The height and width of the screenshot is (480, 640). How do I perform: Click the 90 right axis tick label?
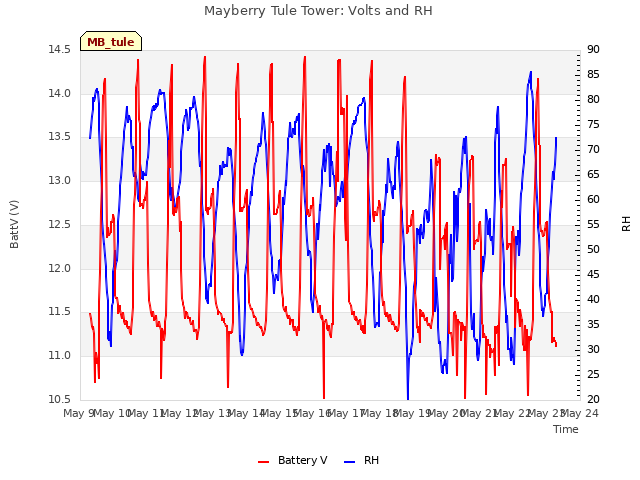pyautogui.click(x=593, y=49)
